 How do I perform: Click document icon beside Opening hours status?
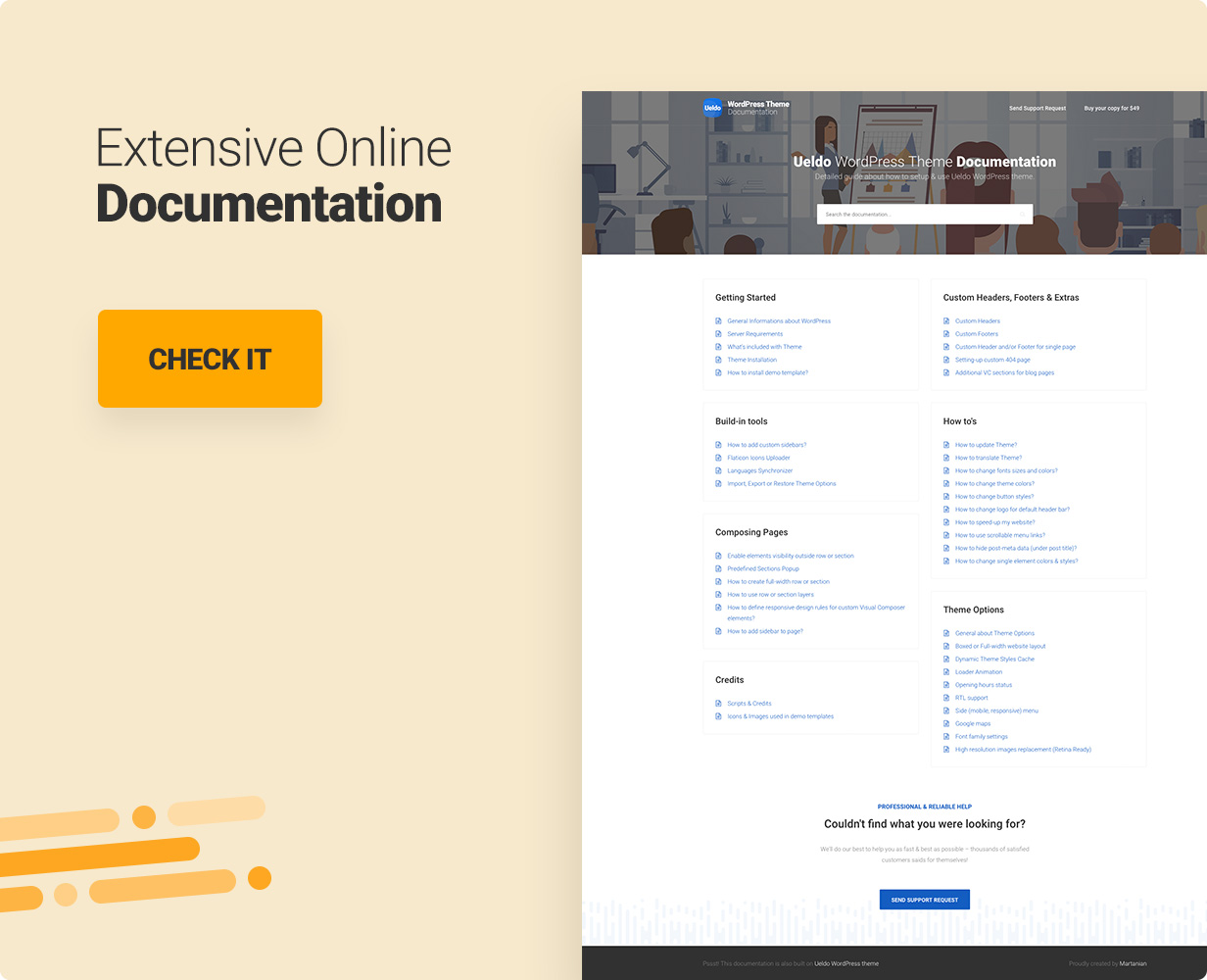[x=946, y=685]
